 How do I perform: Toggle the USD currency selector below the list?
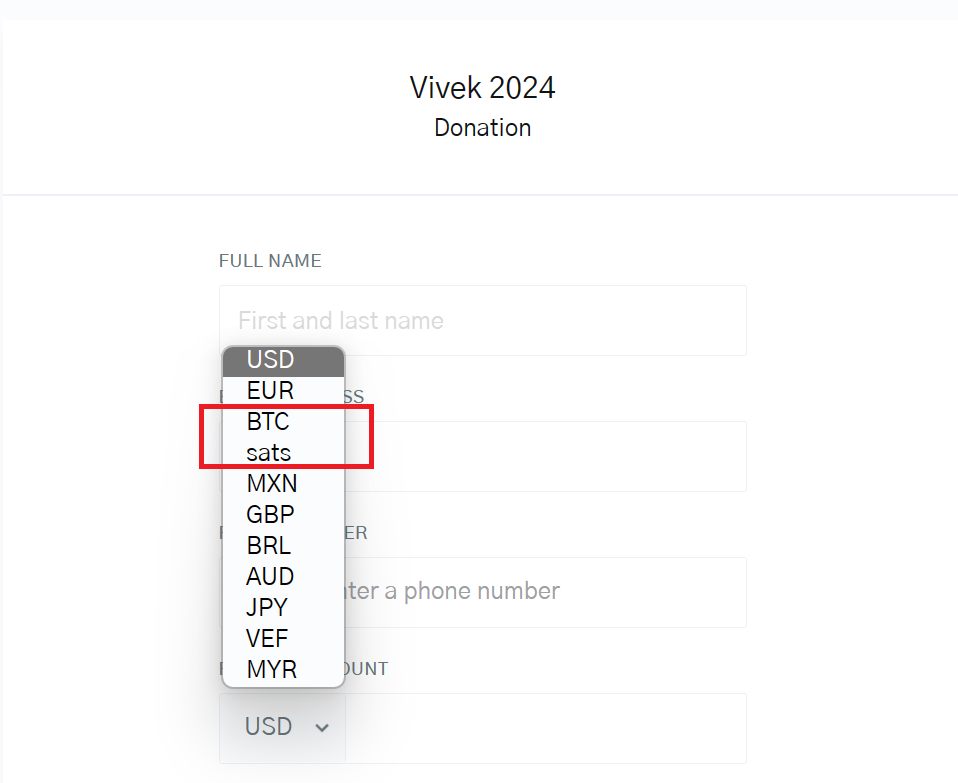click(x=268, y=727)
